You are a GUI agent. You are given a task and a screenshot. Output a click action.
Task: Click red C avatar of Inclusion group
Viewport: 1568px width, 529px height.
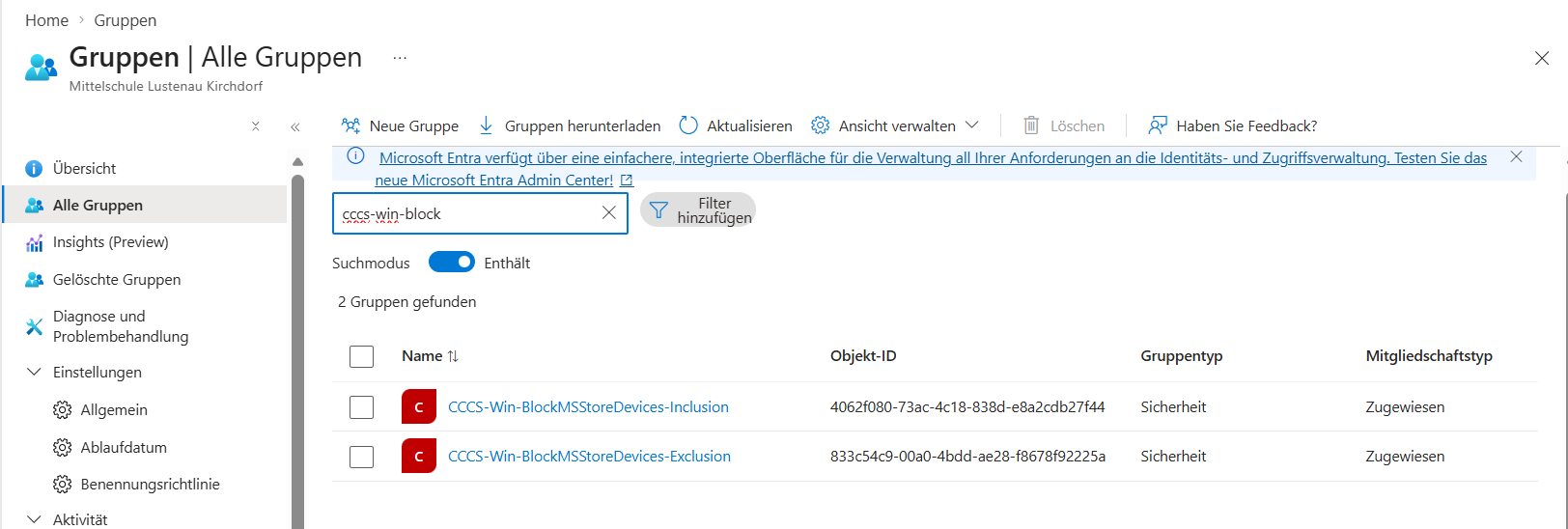click(419, 407)
